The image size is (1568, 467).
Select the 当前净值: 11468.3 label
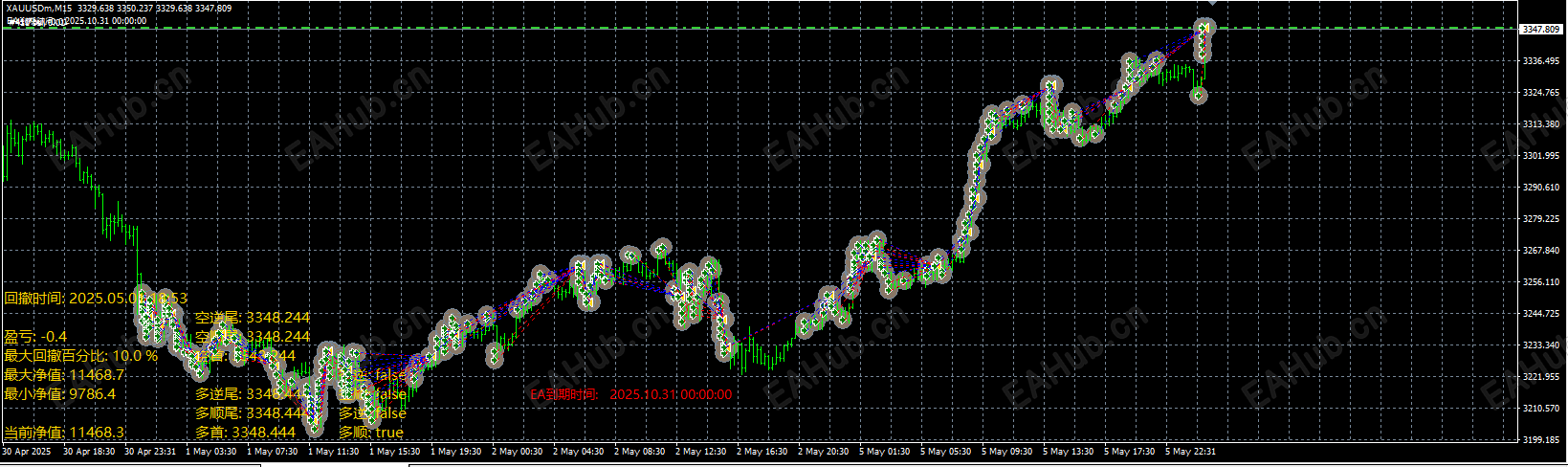[x=64, y=433]
